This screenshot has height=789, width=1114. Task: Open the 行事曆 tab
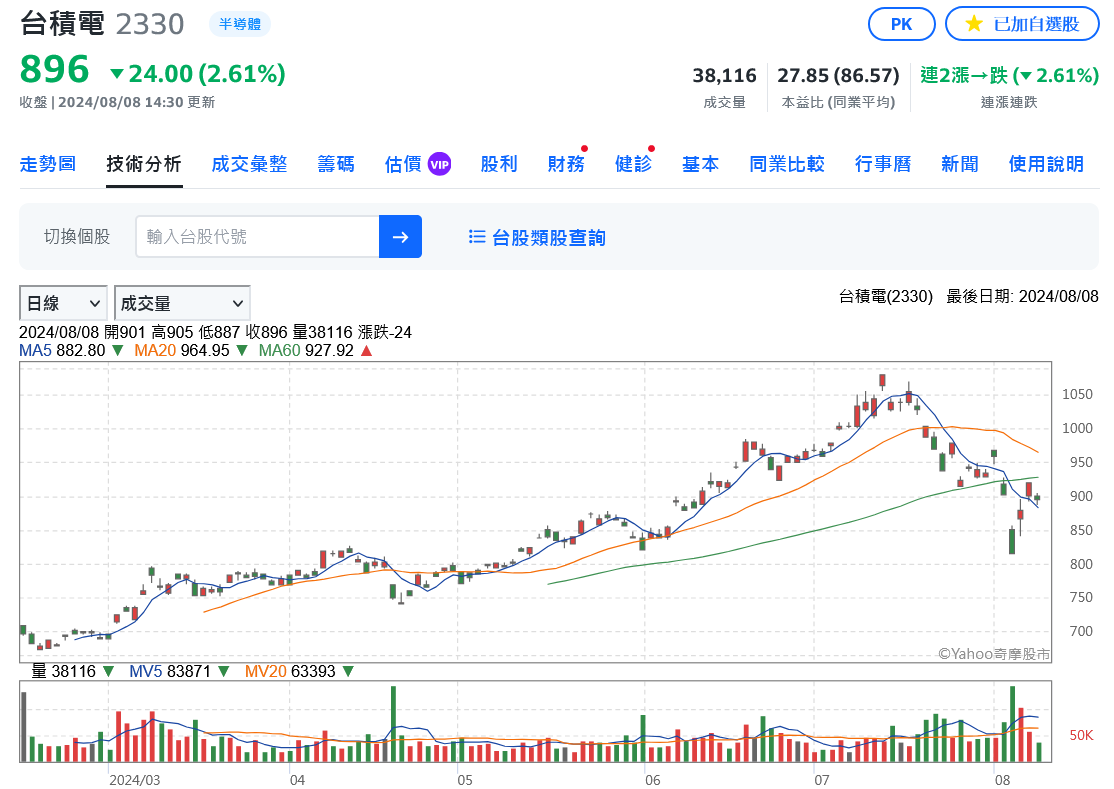tap(883, 164)
